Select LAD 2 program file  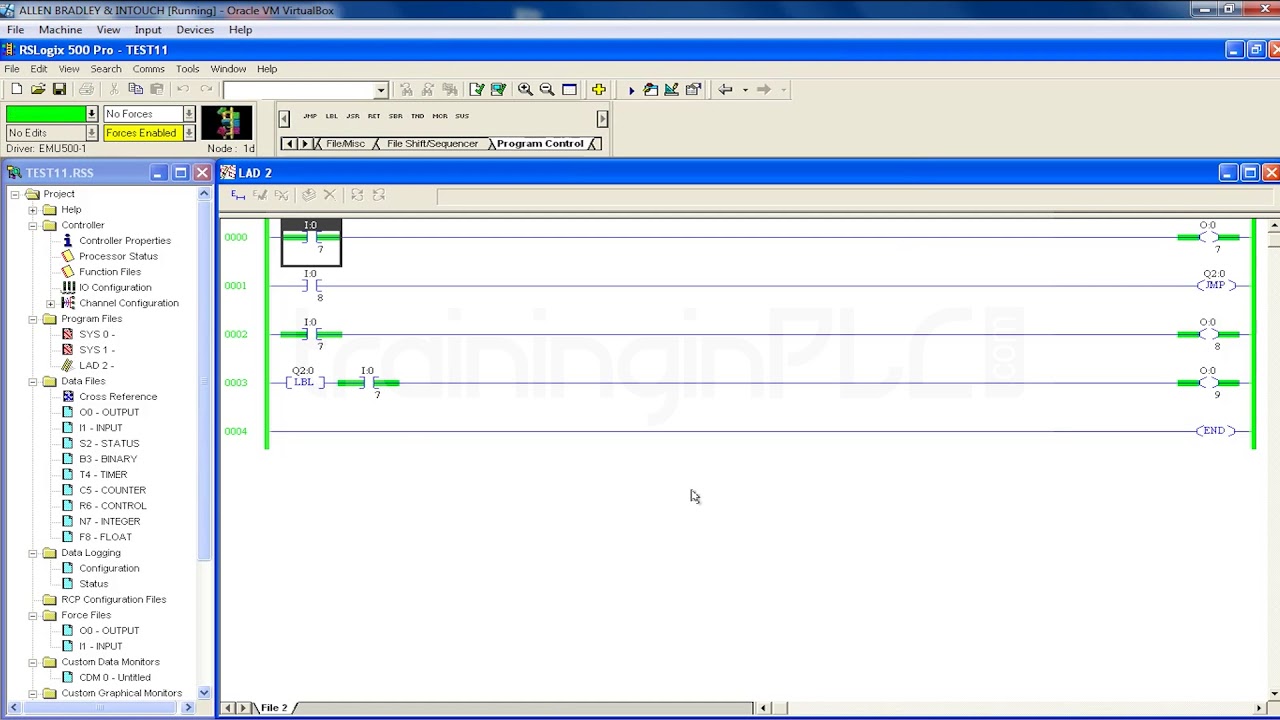pyautogui.click(x=96, y=365)
